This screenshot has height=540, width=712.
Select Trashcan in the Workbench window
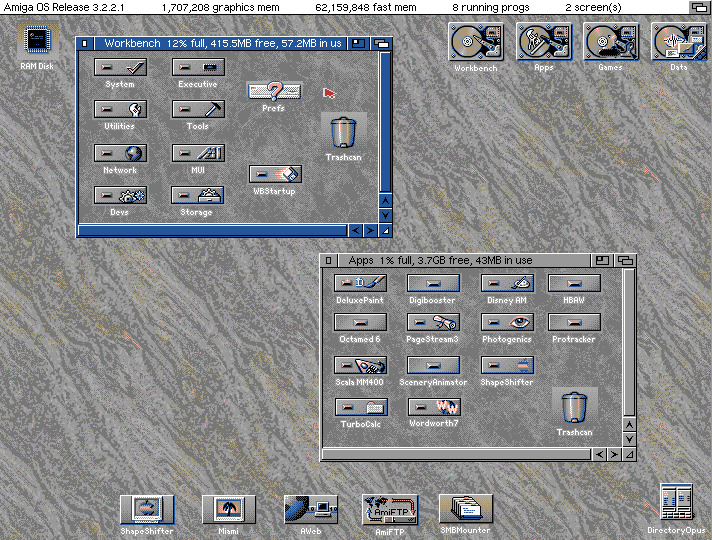click(x=343, y=133)
